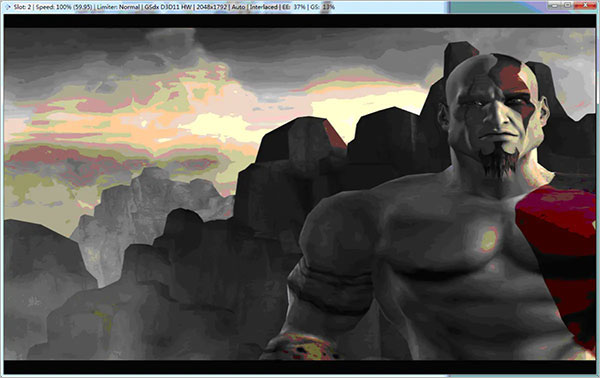Click the gauntlet on Kratos's forearm

coord(302,346)
